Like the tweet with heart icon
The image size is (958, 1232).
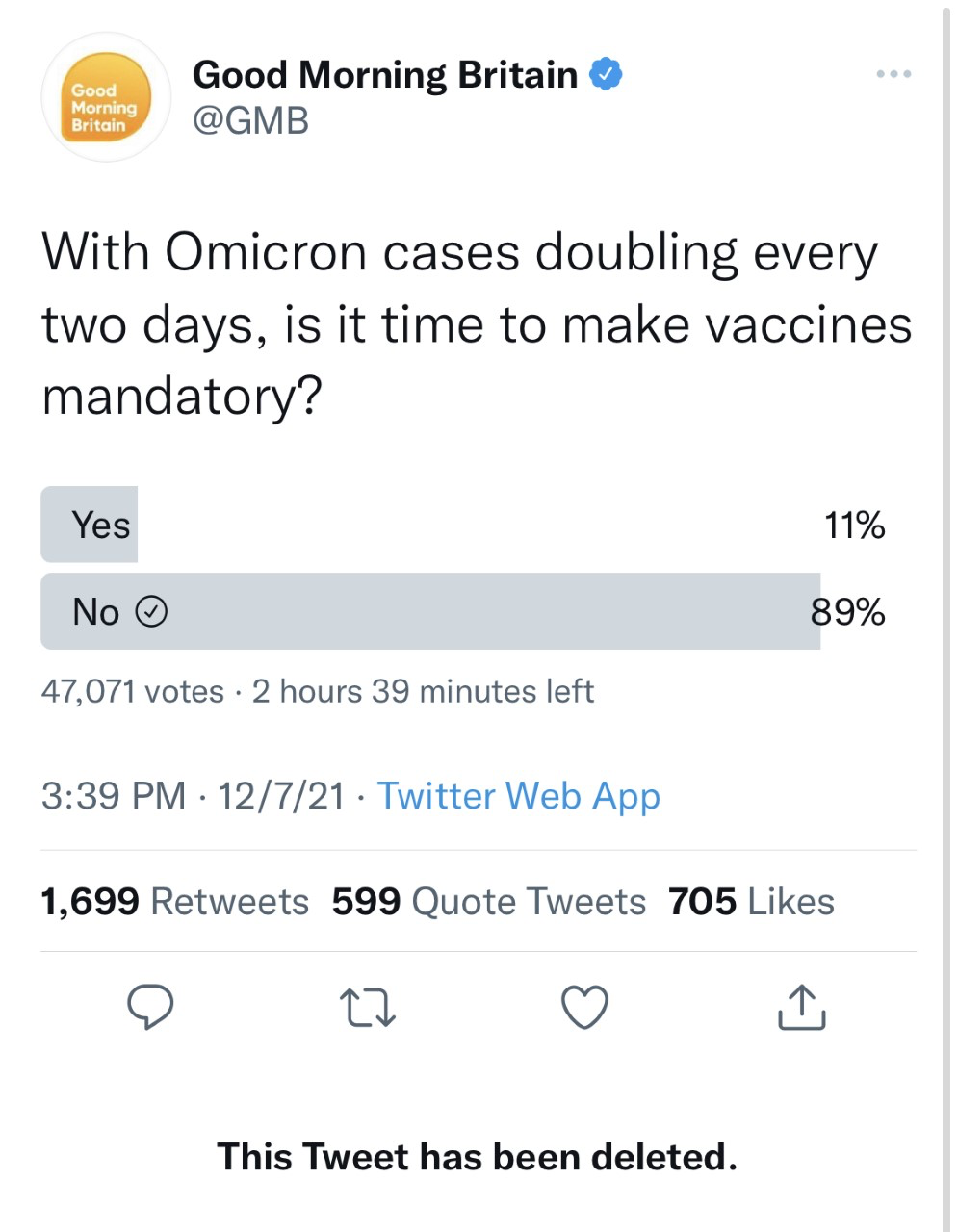coord(584,1008)
